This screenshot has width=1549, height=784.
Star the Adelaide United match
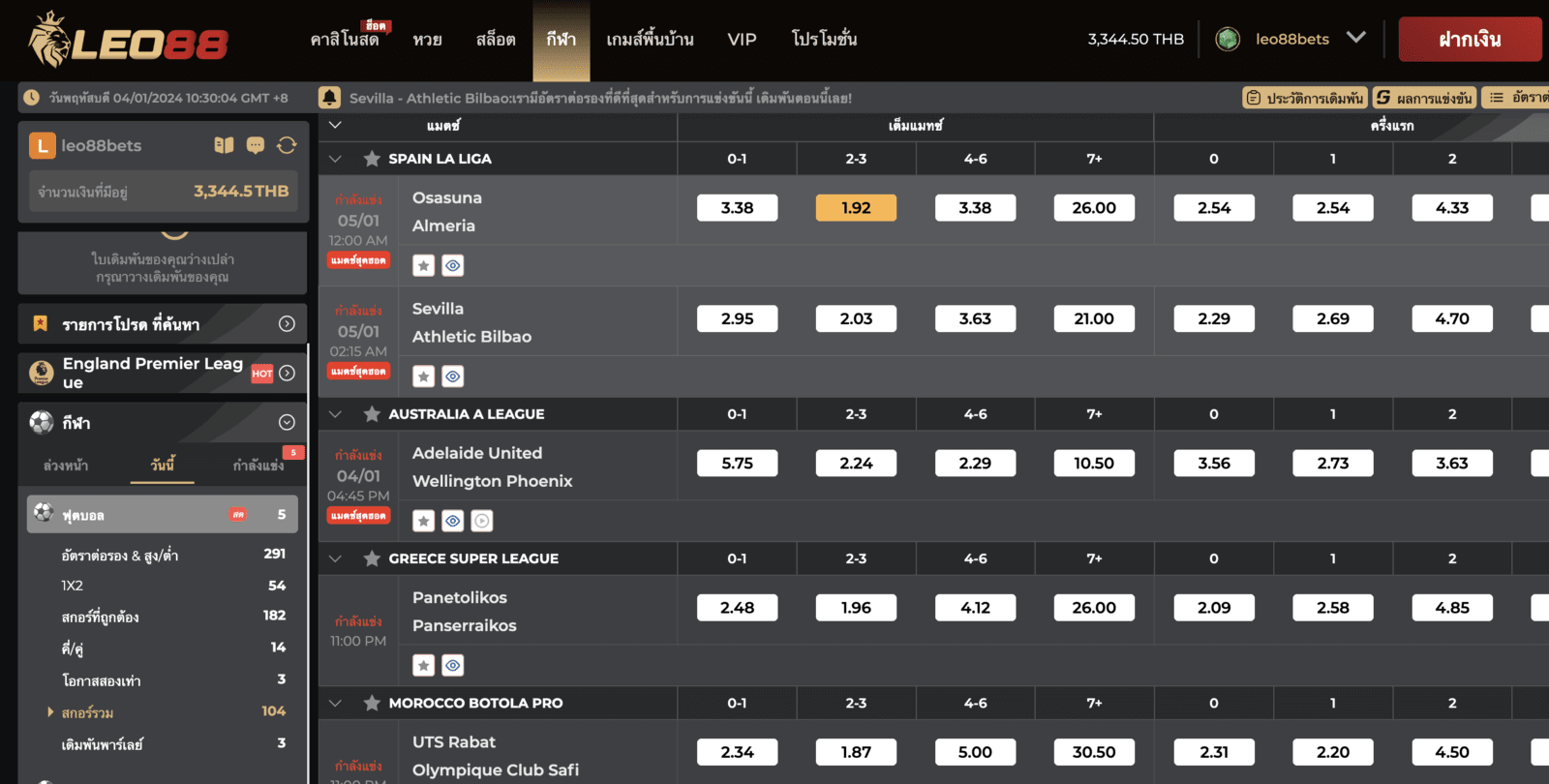click(424, 521)
